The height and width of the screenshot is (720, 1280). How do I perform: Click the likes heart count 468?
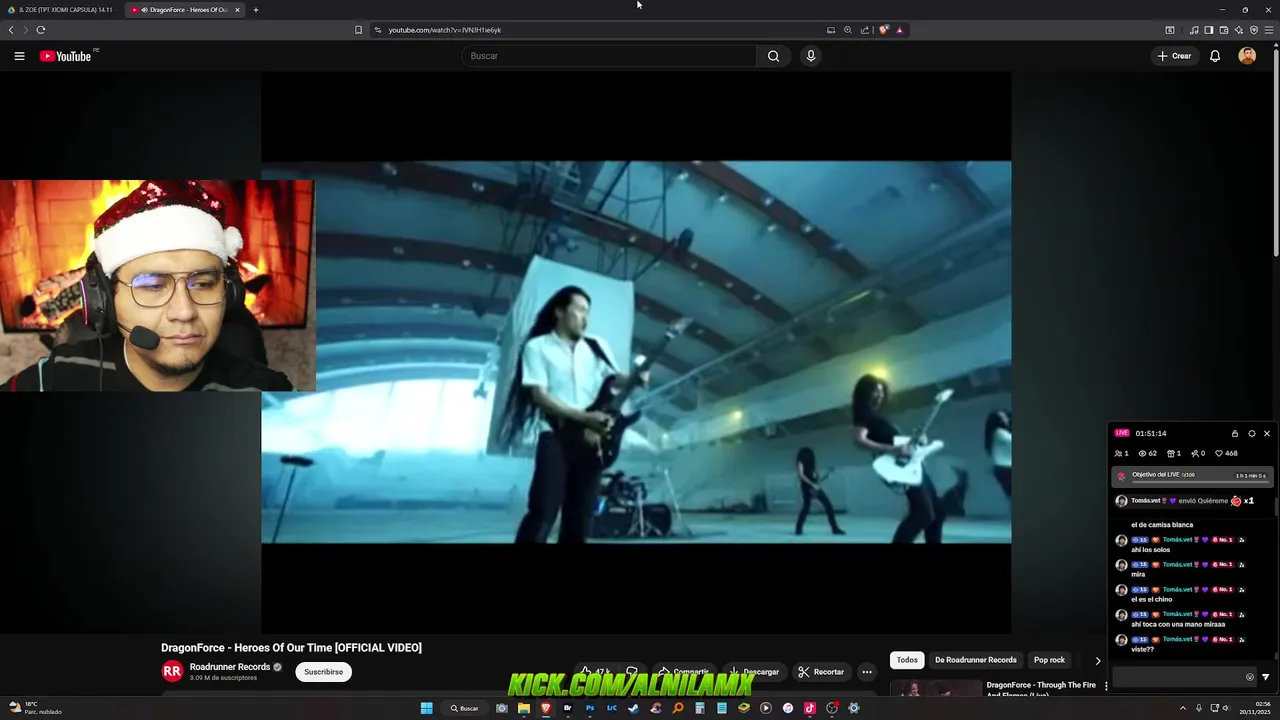pos(1226,454)
